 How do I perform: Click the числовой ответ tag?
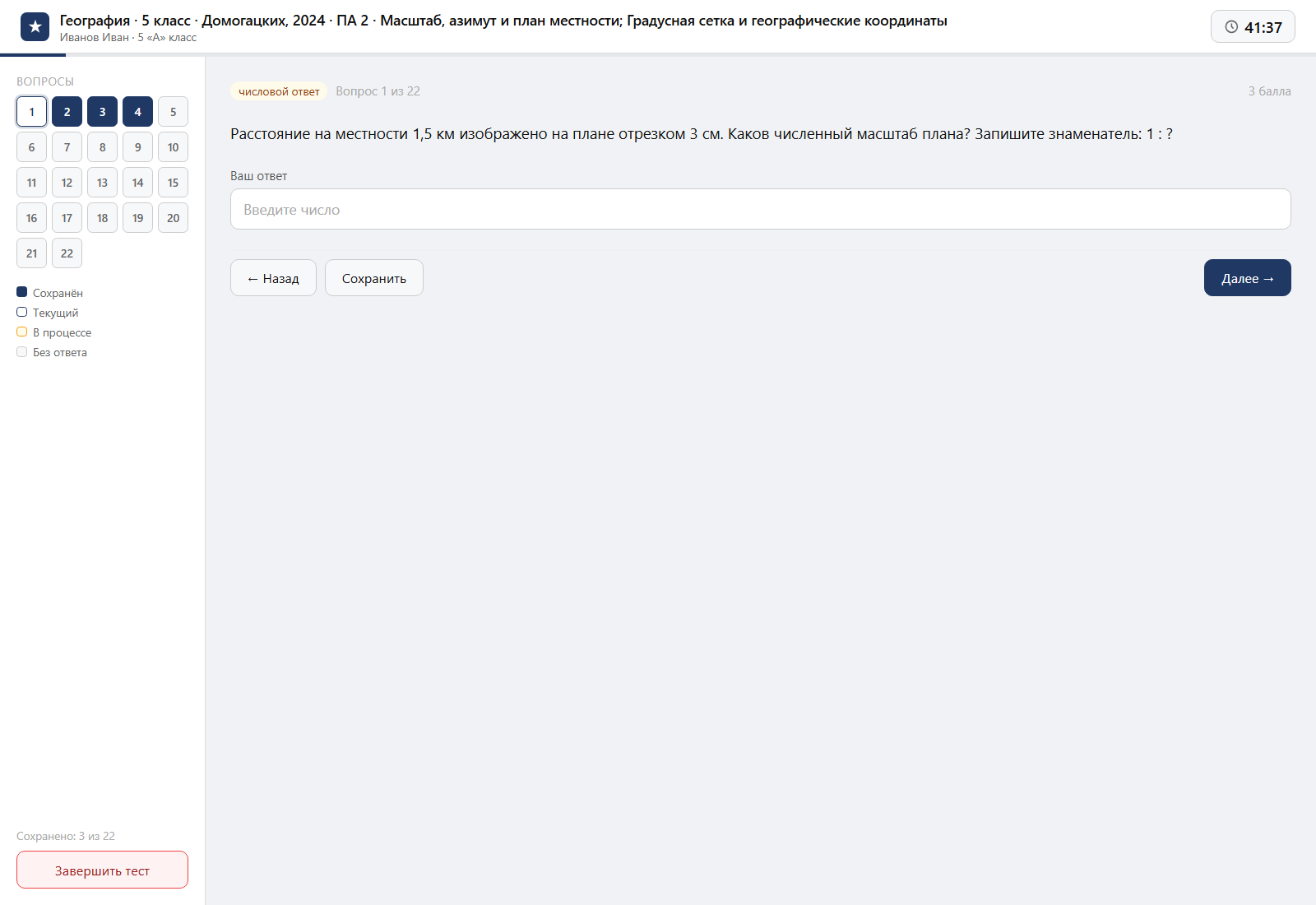click(279, 91)
